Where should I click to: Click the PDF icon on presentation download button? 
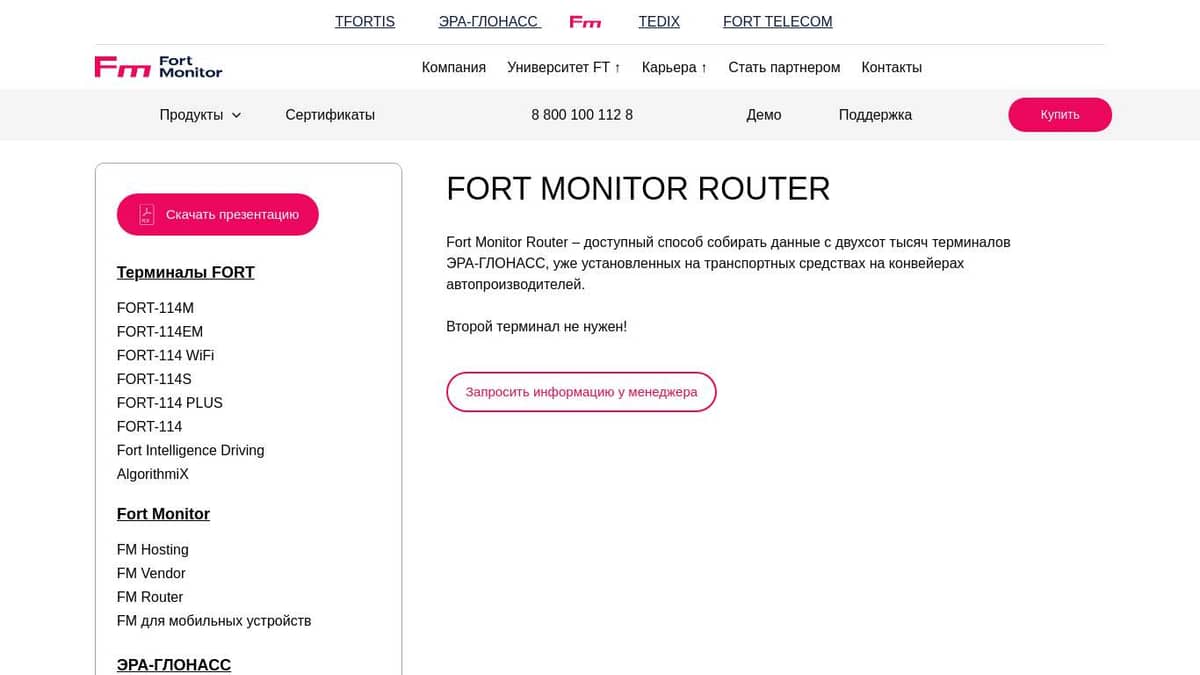tap(146, 214)
